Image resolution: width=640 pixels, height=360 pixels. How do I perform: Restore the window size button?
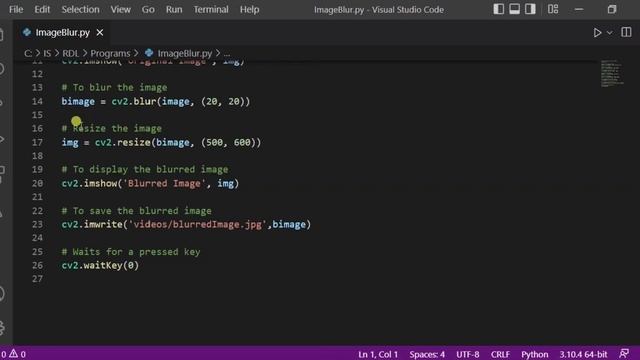click(x=611, y=9)
